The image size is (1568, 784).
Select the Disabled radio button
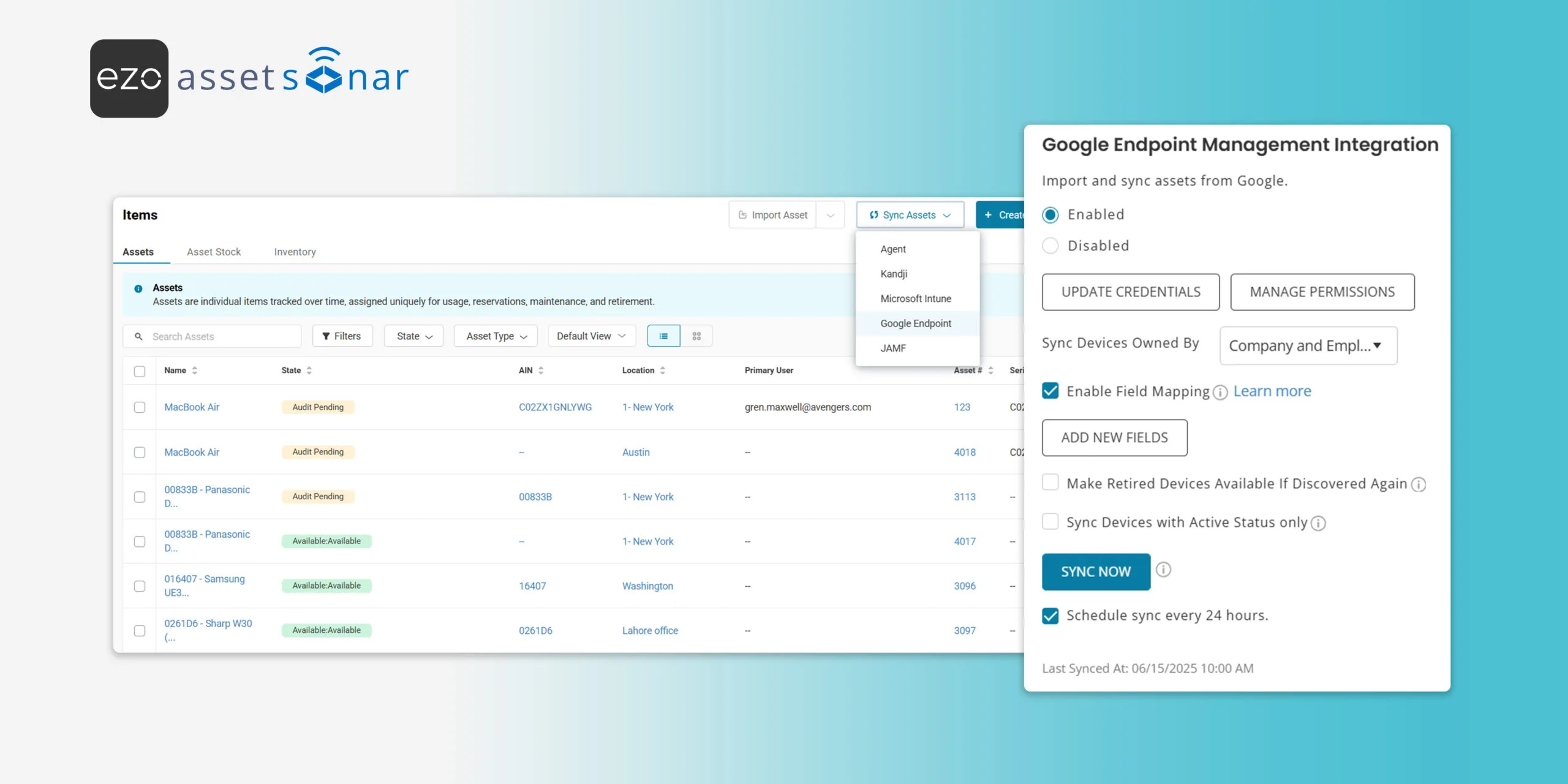1050,246
